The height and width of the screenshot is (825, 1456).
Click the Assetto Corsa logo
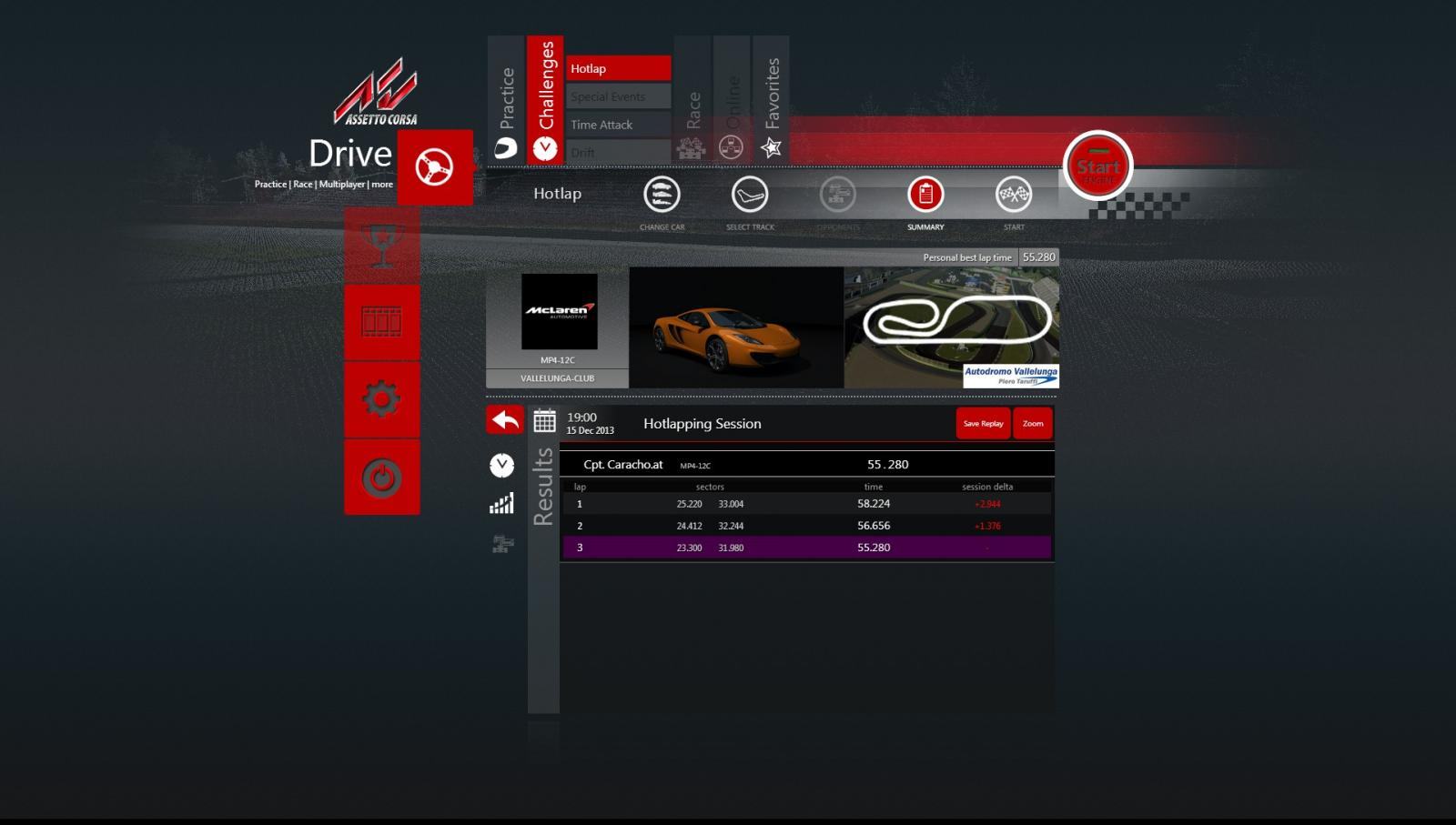[376, 92]
